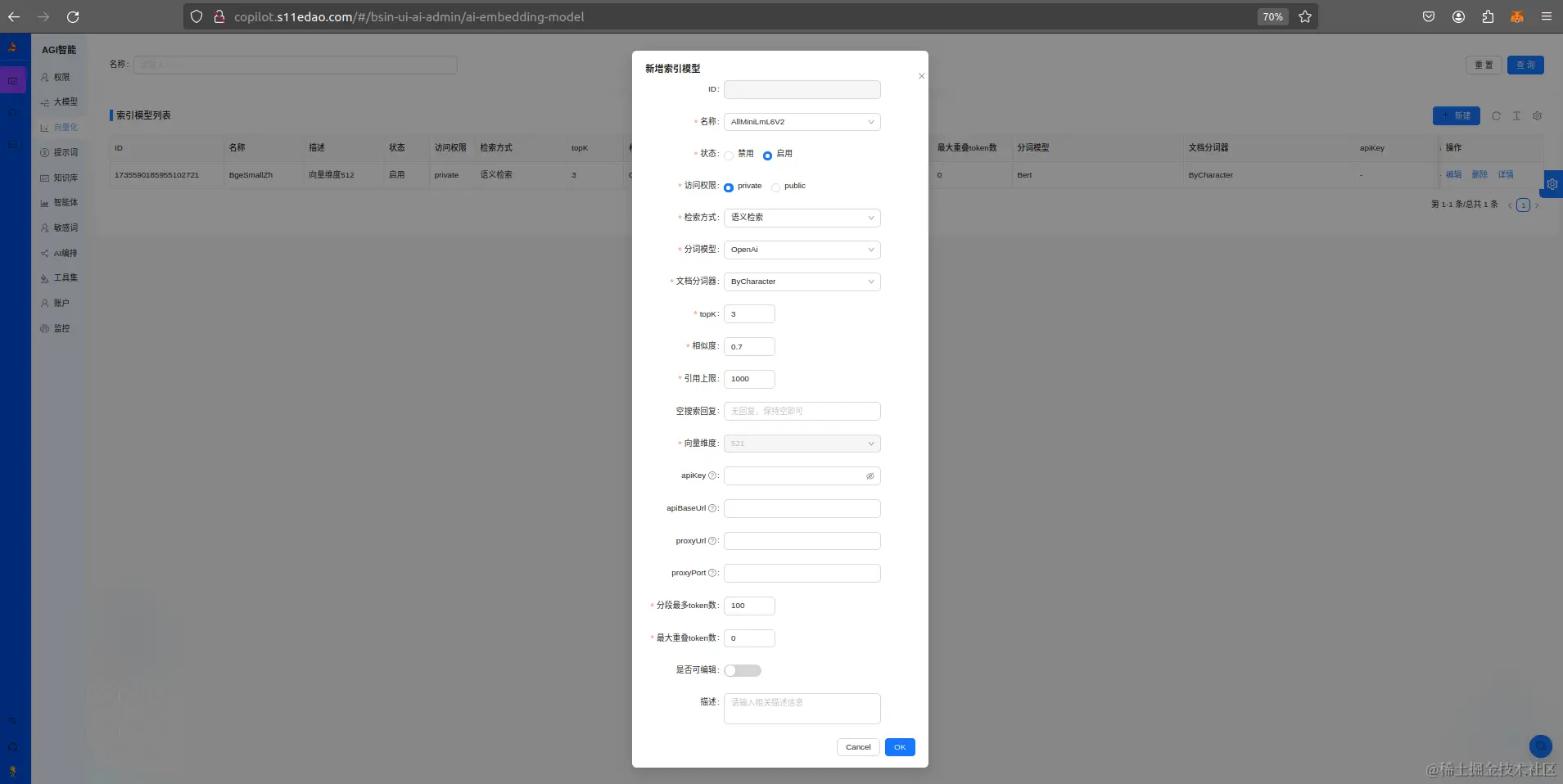Go back in browser history
This screenshot has height=784, width=1563.
click(14, 16)
